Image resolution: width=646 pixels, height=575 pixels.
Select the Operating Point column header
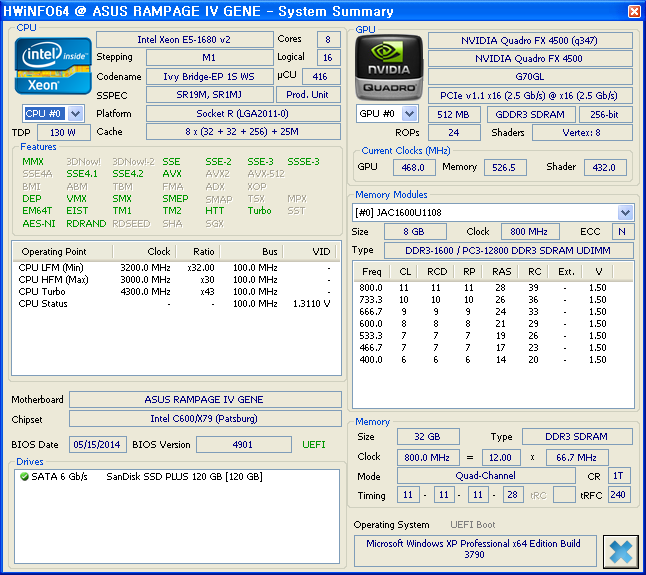click(63, 252)
